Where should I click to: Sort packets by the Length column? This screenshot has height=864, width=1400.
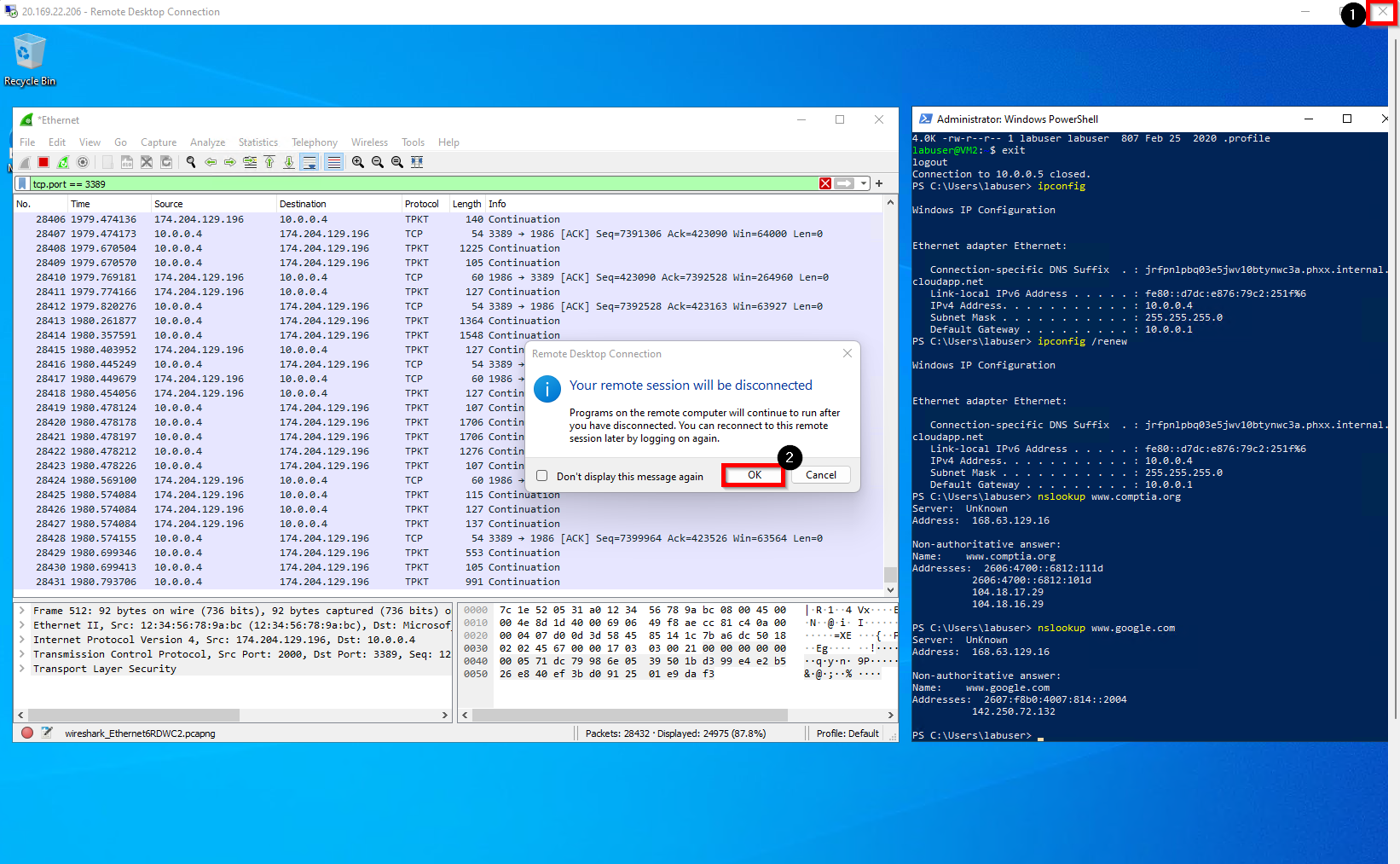(466, 204)
